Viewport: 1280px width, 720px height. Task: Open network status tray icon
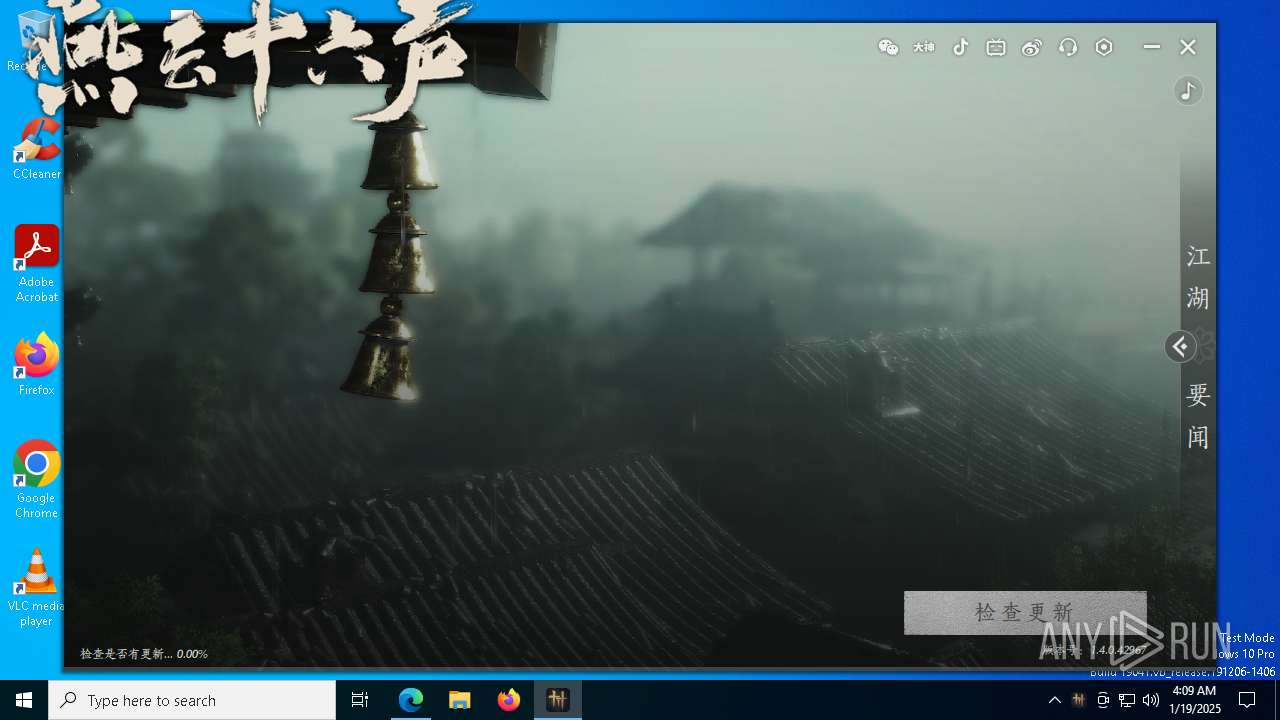point(1127,700)
